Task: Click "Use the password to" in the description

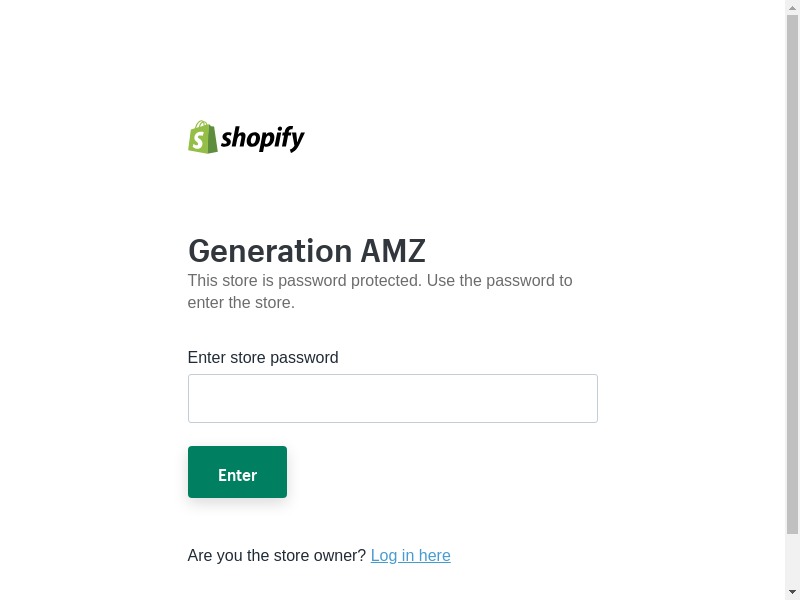Action: pyautogui.click(x=500, y=280)
